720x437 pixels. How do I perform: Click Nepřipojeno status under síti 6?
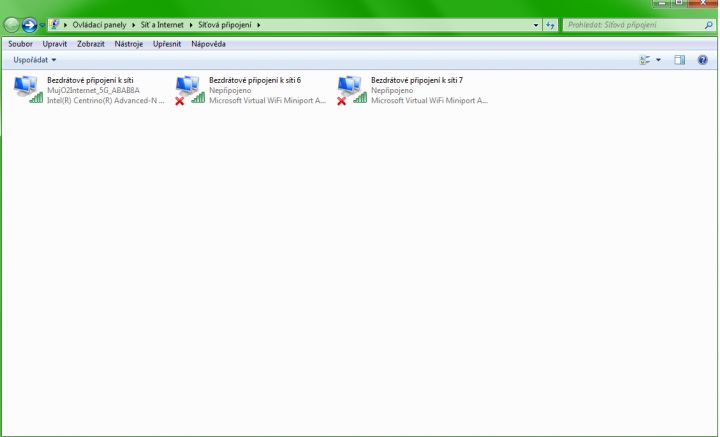pos(230,90)
